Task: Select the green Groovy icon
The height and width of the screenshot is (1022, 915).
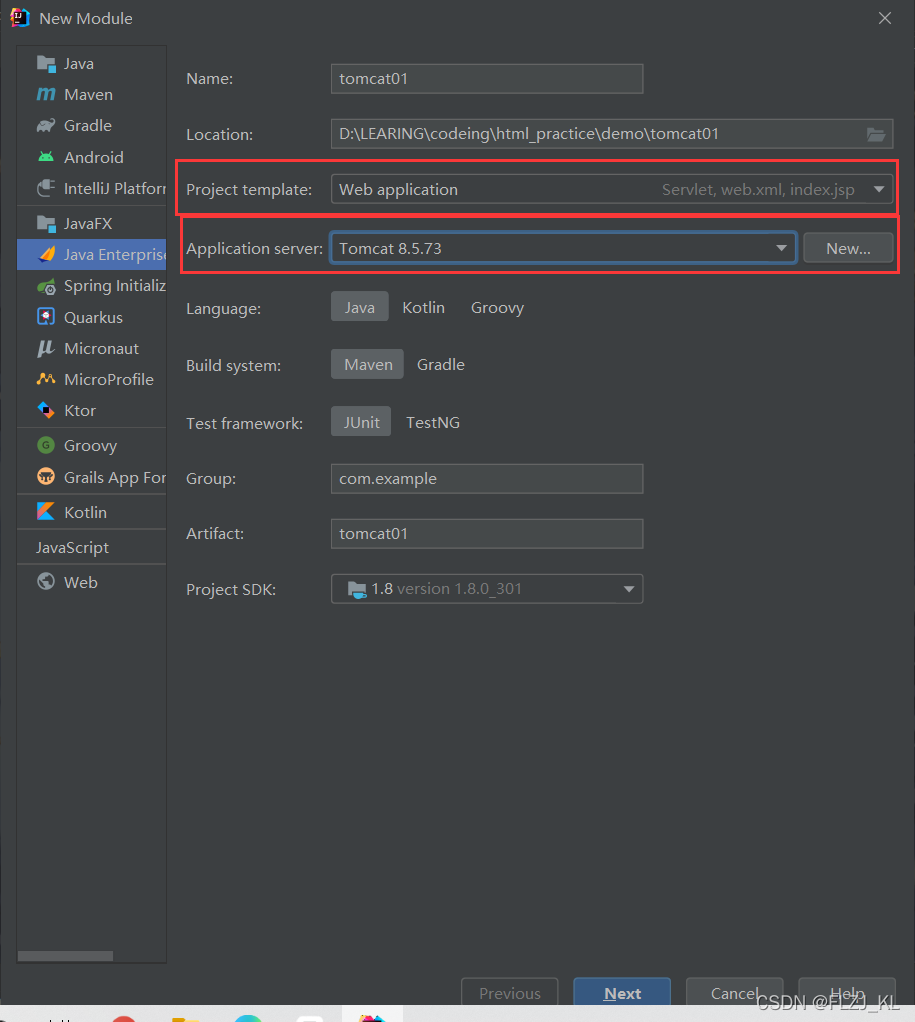Action: pyautogui.click(x=46, y=445)
